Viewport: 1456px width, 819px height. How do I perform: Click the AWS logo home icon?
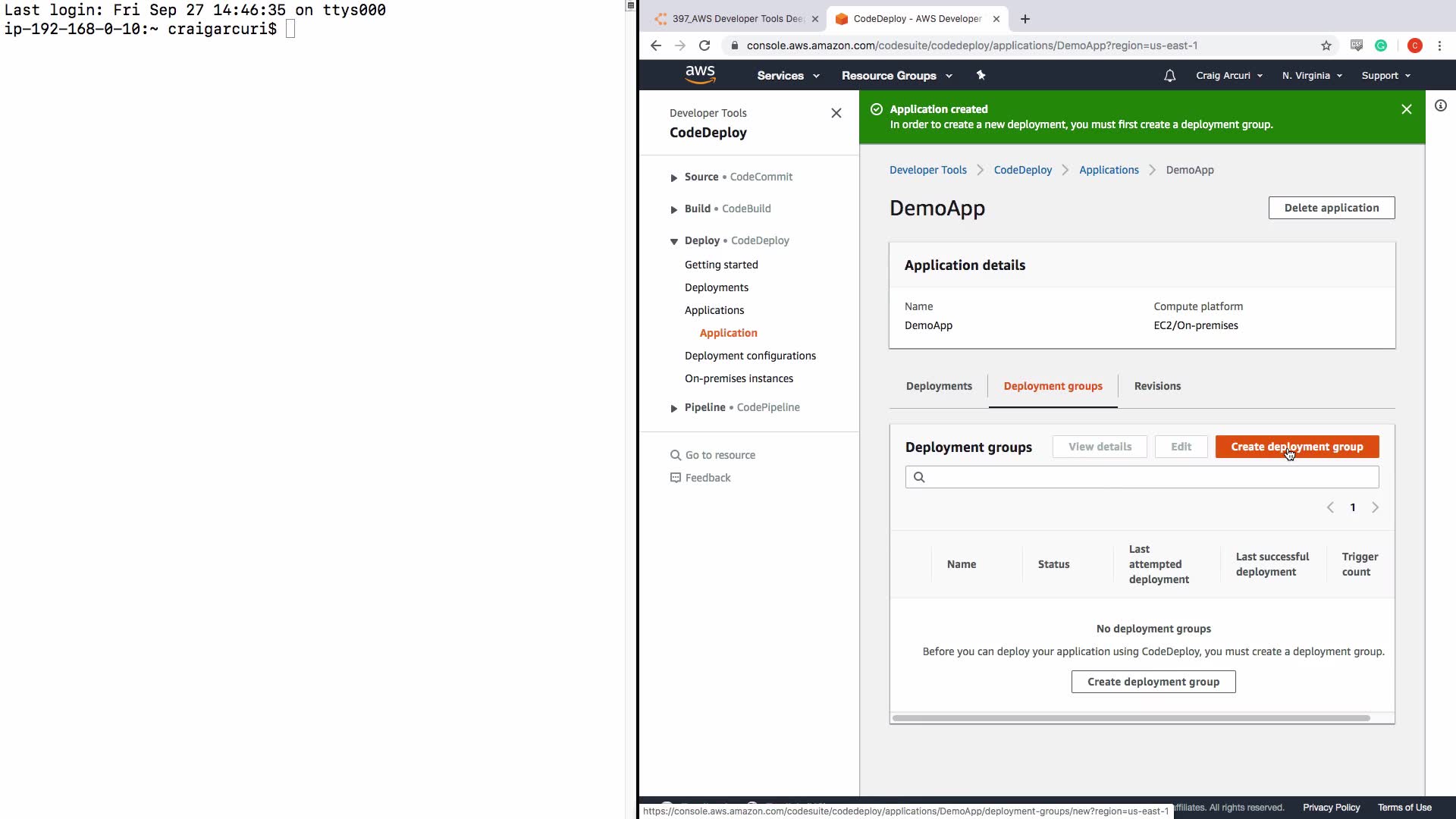tap(699, 74)
